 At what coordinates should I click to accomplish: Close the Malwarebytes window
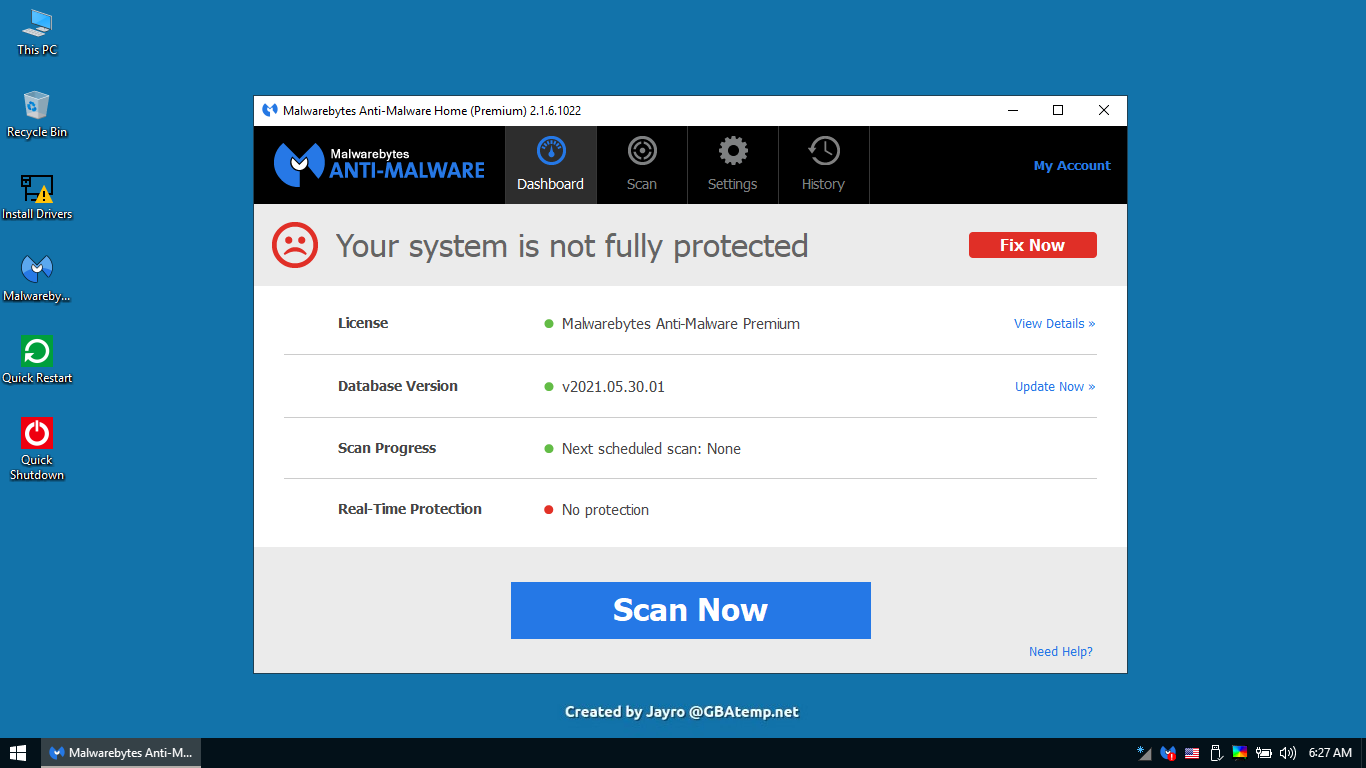pyautogui.click(x=1104, y=111)
